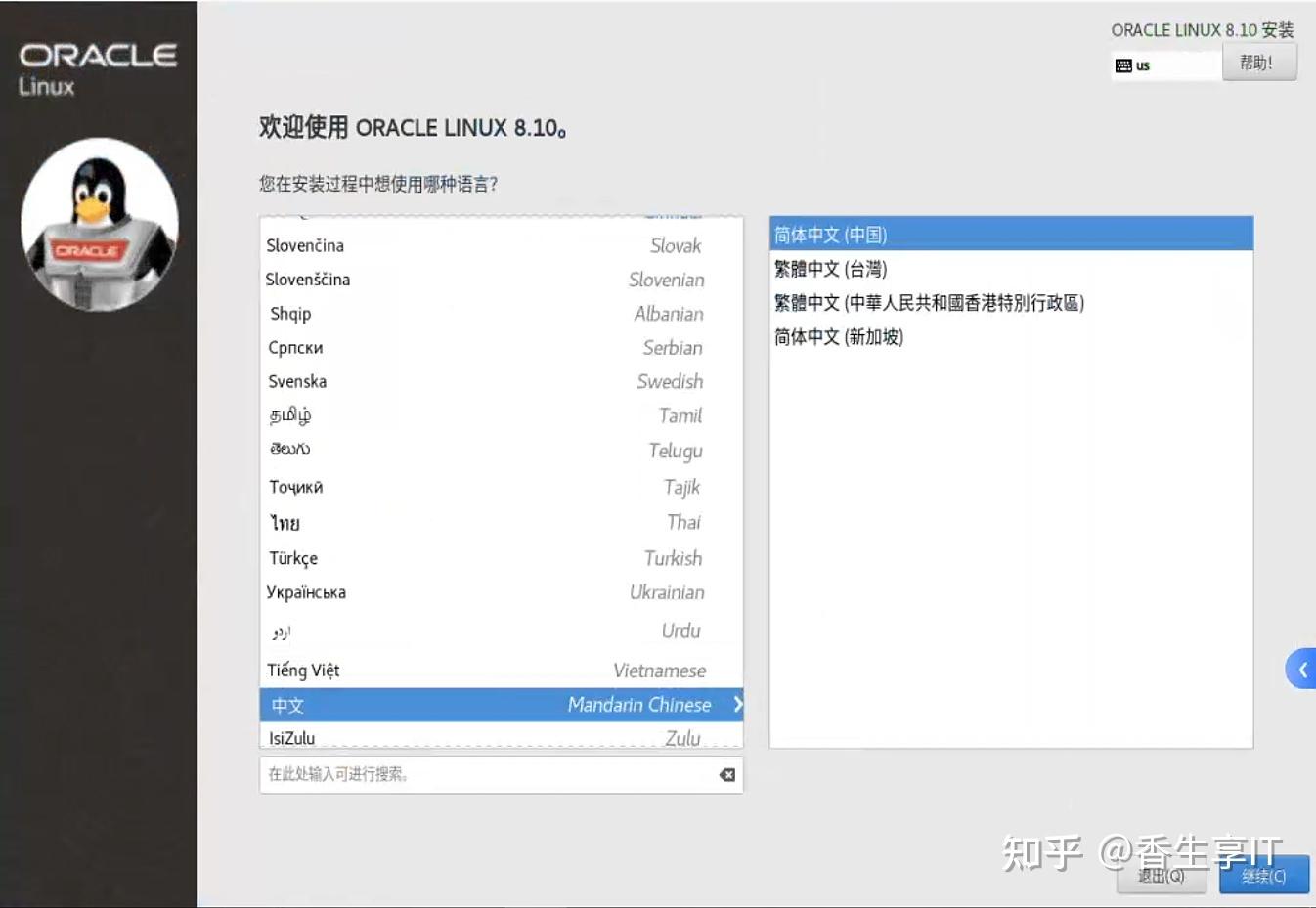Pick the Telugu language row
1316x908 pixels.
click(502, 451)
